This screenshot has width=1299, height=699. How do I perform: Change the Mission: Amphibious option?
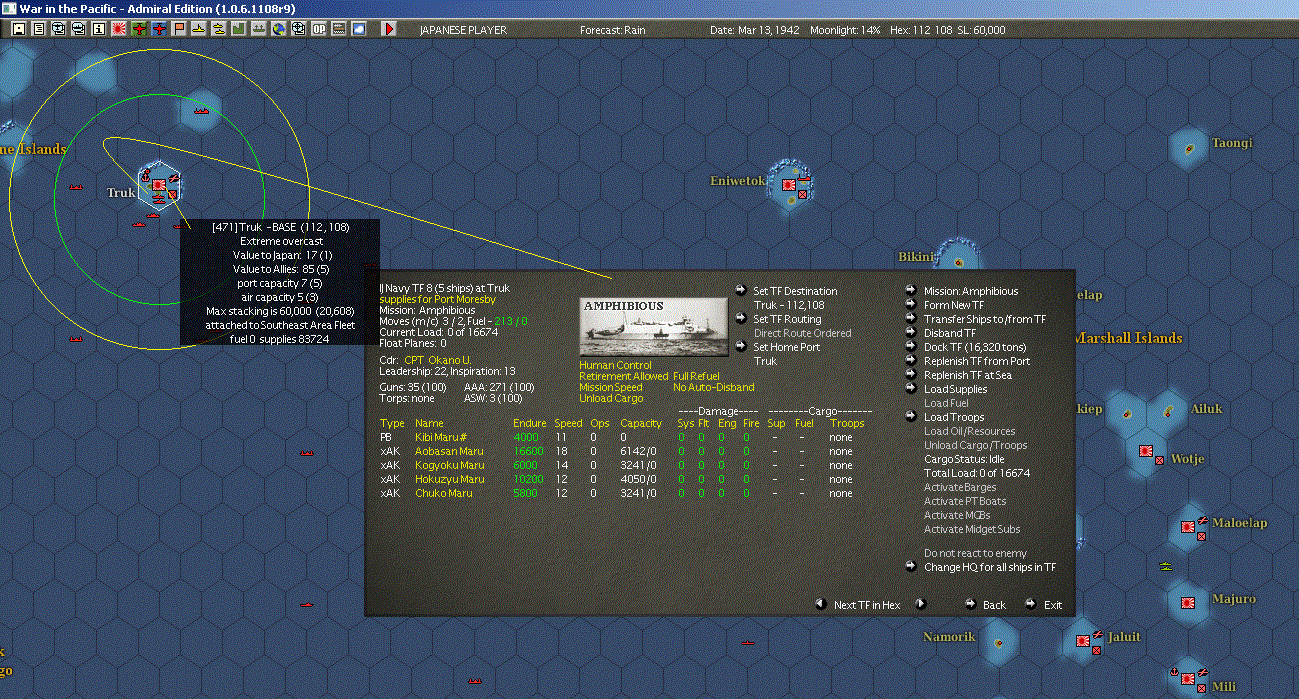tap(971, 291)
